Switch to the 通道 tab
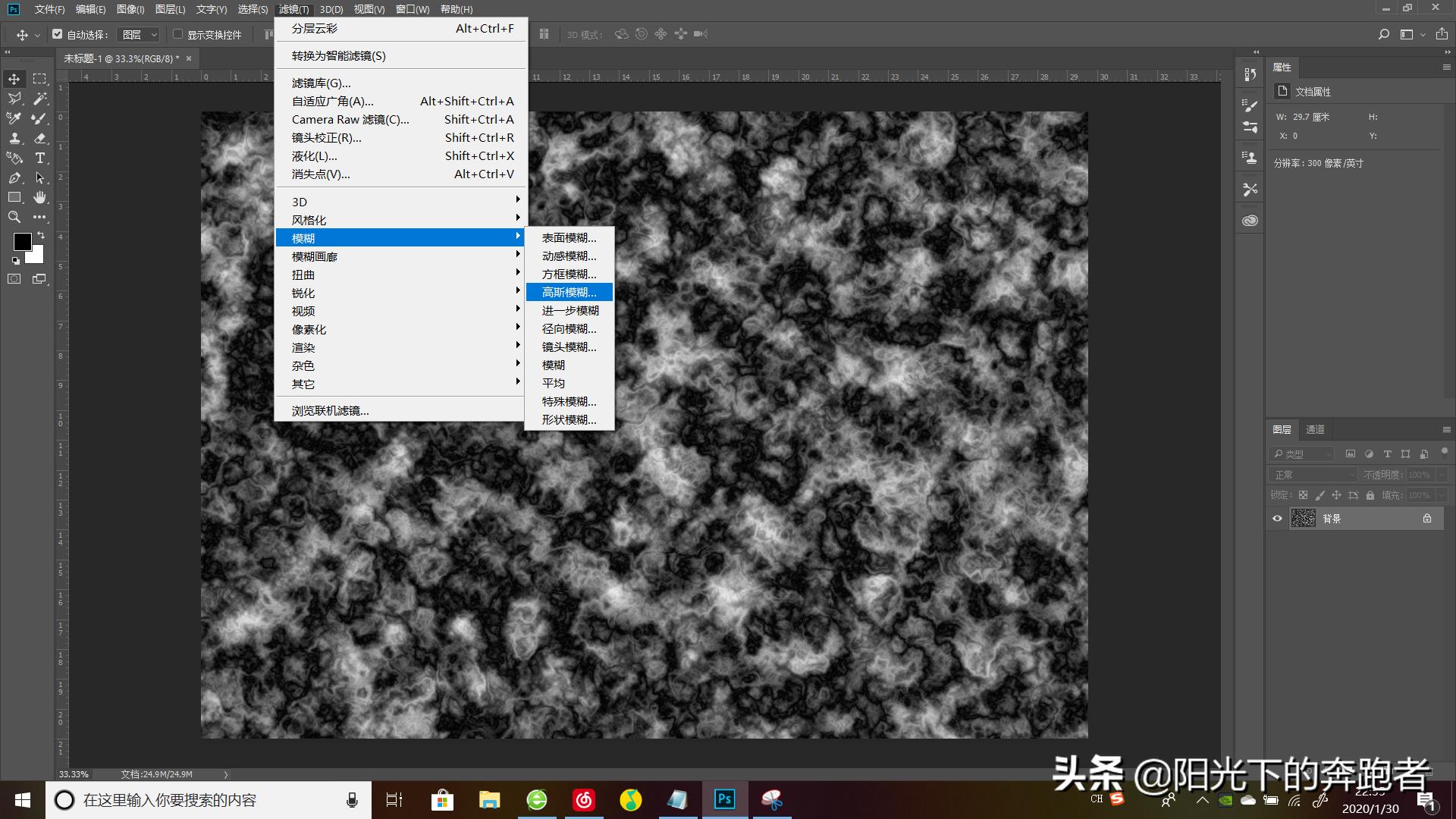Viewport: 1456px width, 819px height. tap(1315, 429)
